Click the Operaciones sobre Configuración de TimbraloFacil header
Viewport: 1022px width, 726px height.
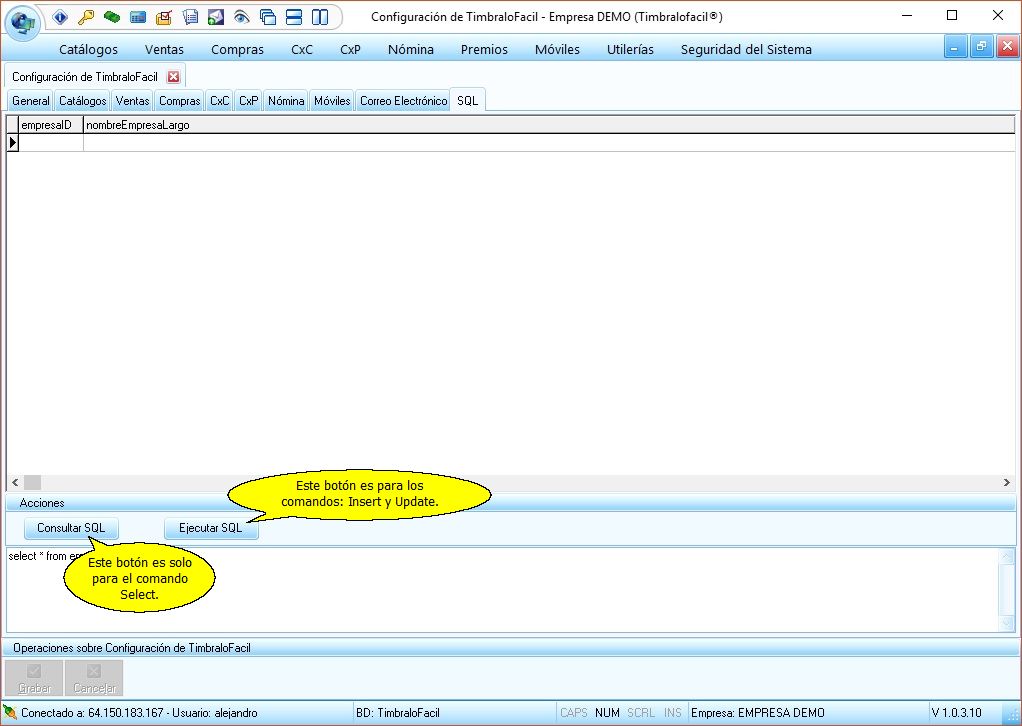[x=511, y=648]
